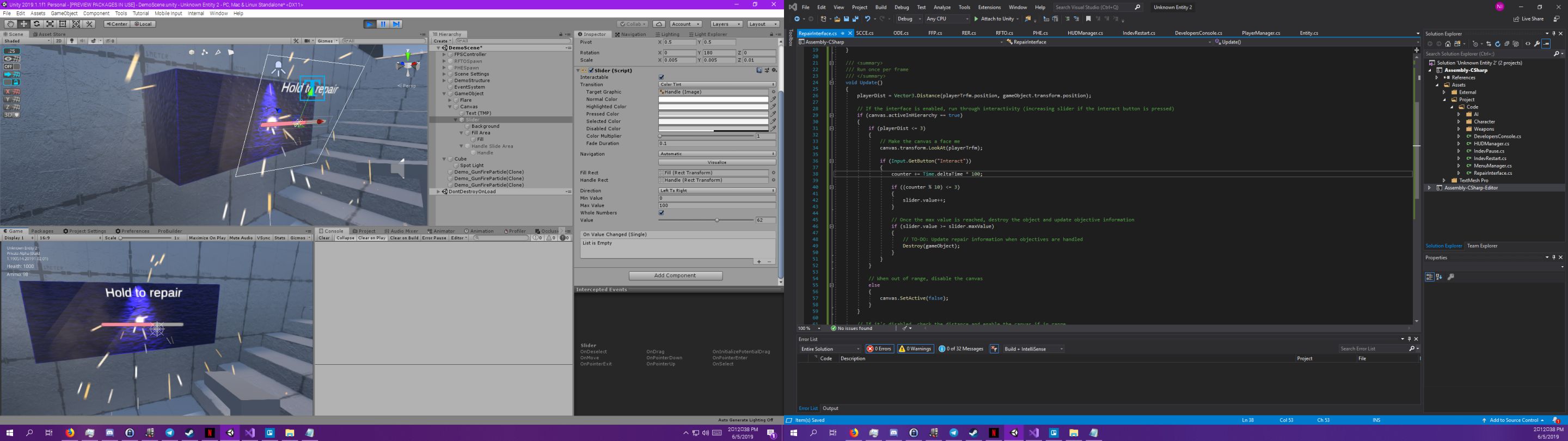
Task: Select the combined Transform tool in Unity
Action: click(x=76, y=24)
